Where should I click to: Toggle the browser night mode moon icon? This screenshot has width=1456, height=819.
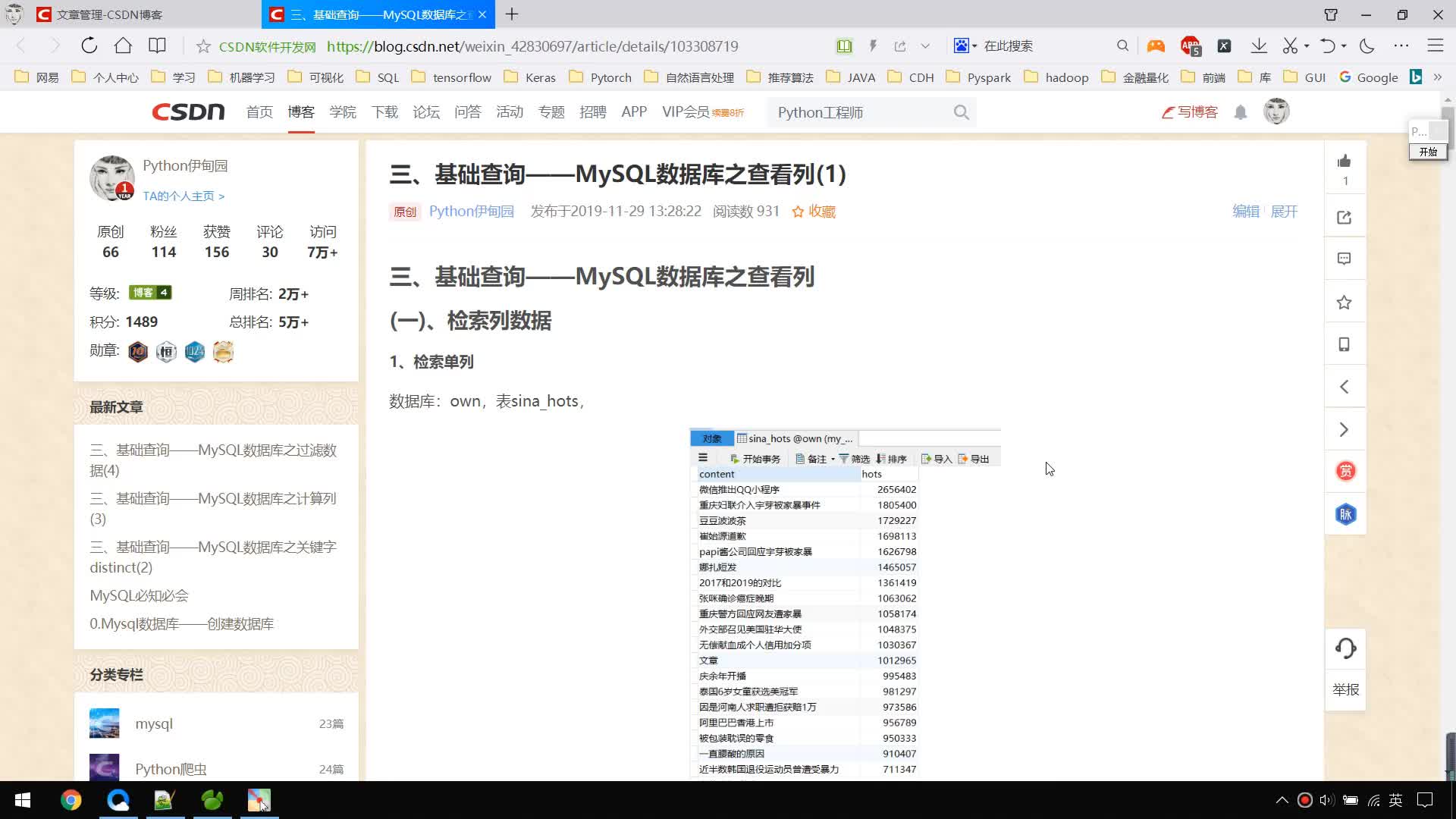pos(1367,45)
